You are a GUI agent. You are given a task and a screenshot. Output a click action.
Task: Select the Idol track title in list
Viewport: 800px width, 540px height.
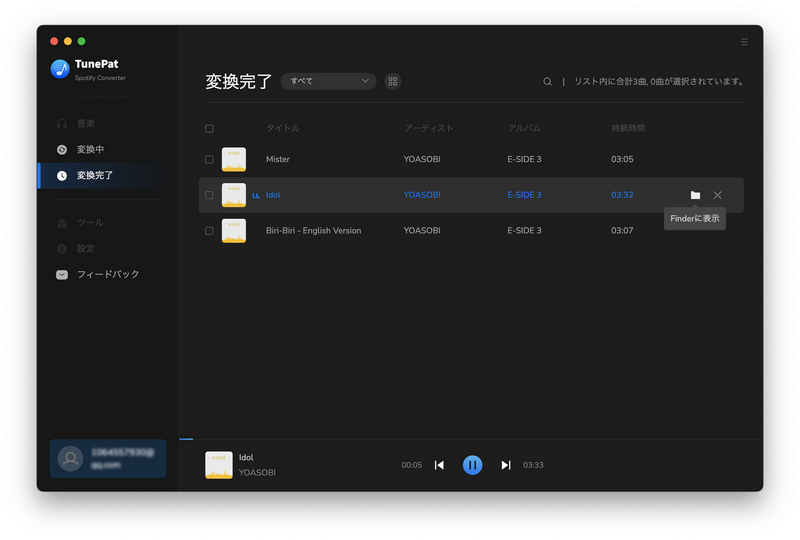(x=273, y=195)
